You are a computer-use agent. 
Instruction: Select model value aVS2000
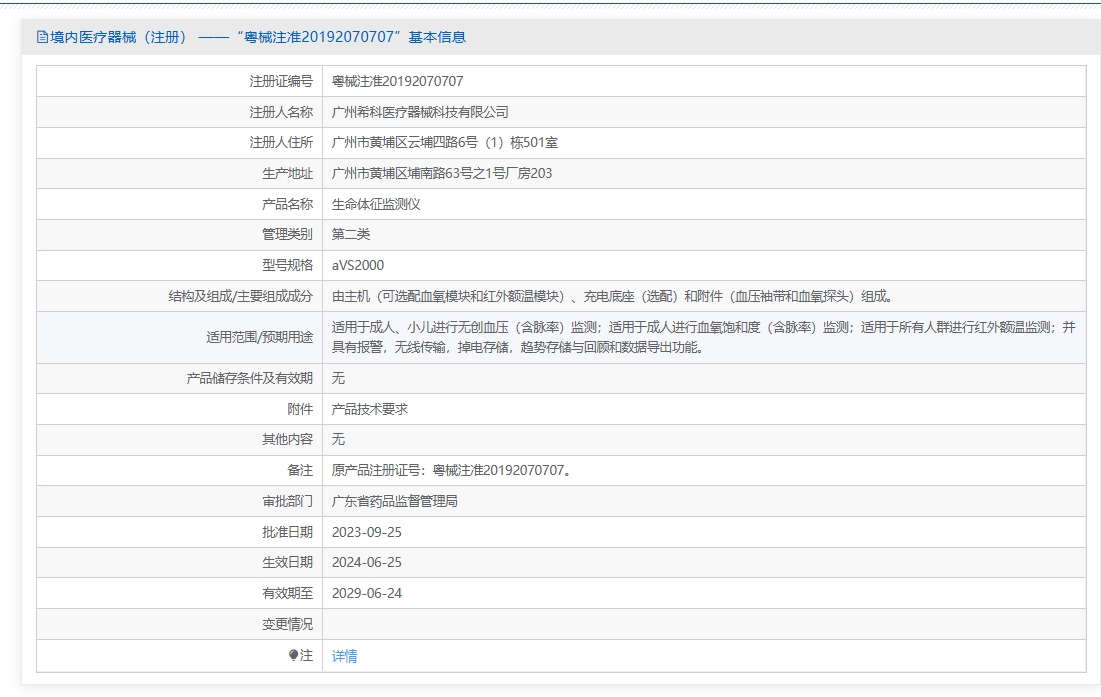[358, 265]
